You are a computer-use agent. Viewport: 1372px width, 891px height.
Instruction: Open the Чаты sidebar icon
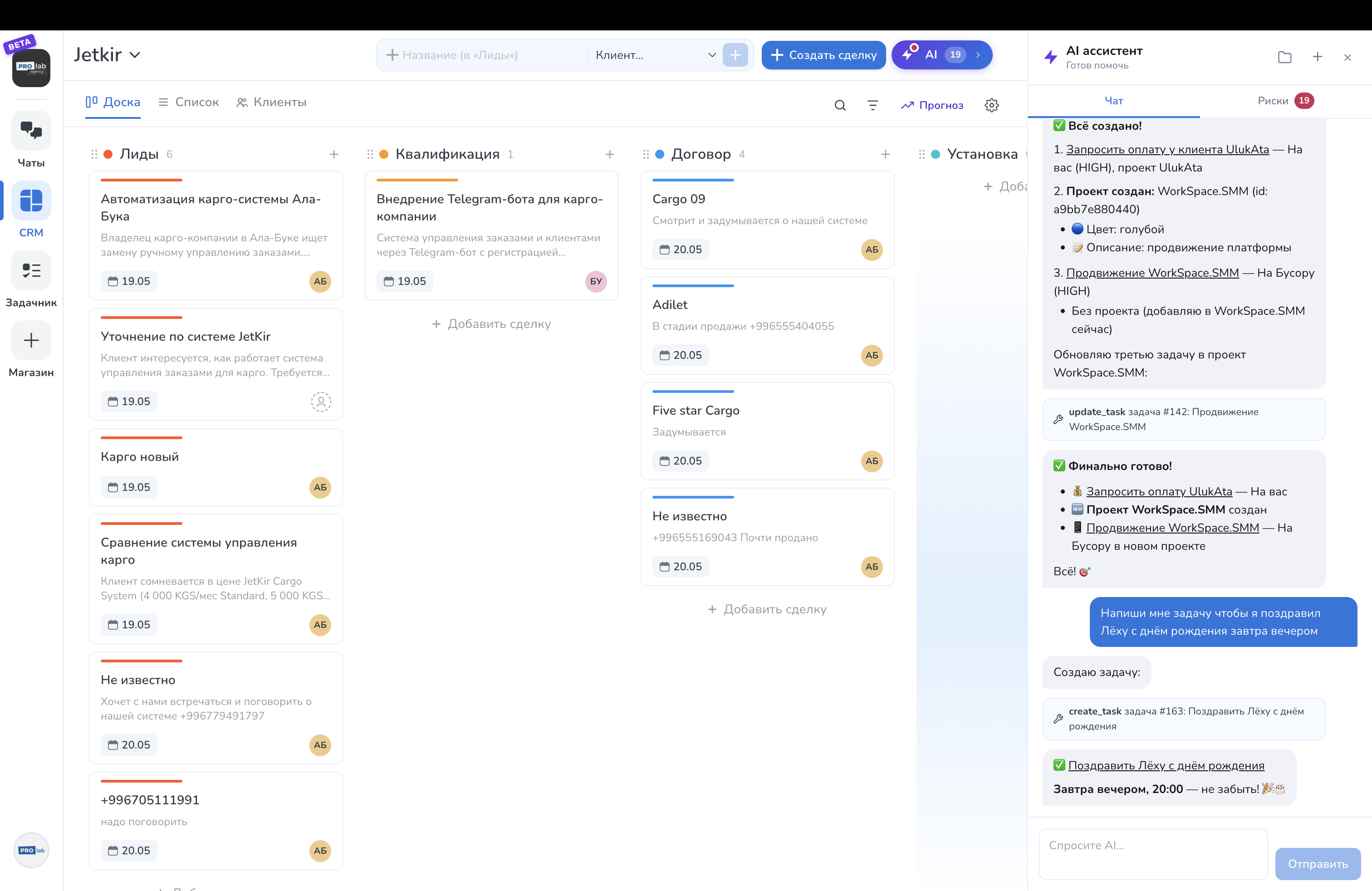pos(31,130)
